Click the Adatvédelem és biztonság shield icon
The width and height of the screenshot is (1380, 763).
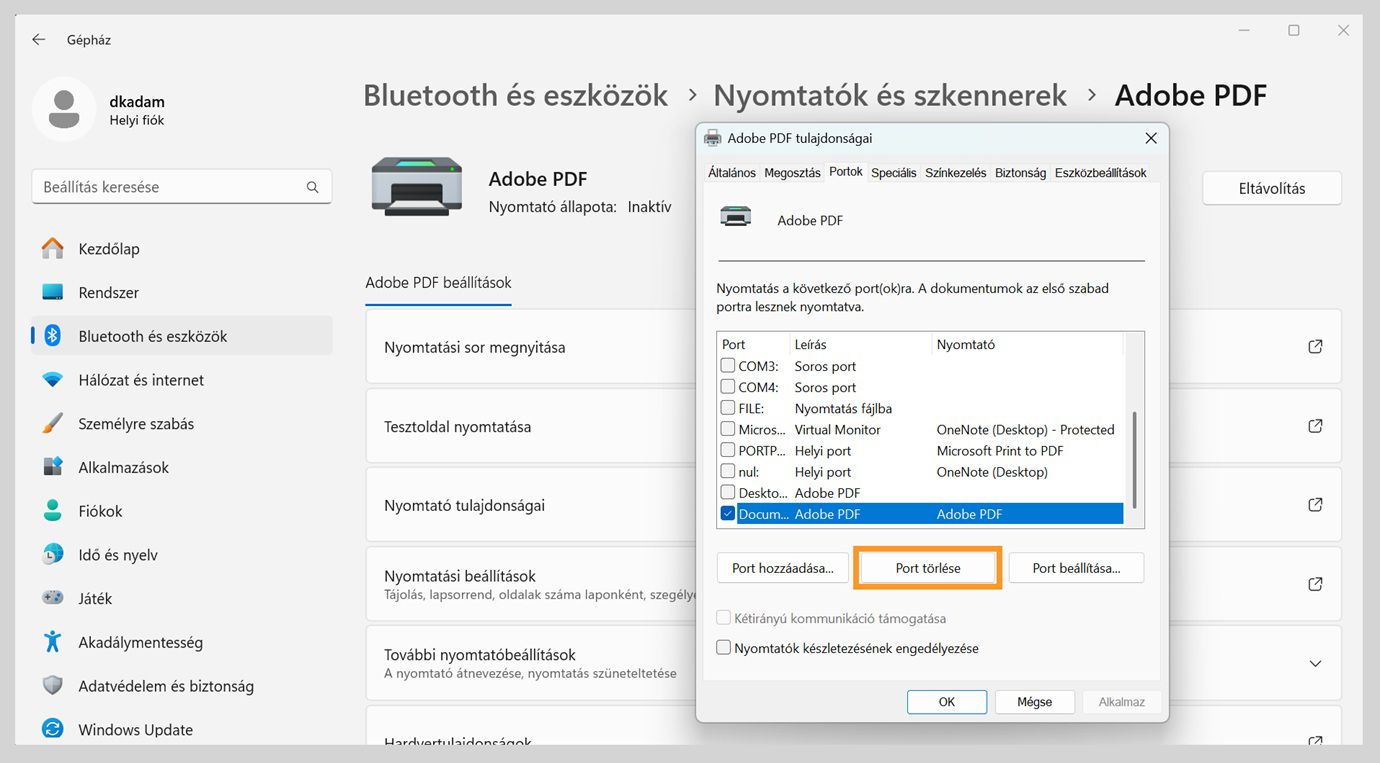(51, 685)
